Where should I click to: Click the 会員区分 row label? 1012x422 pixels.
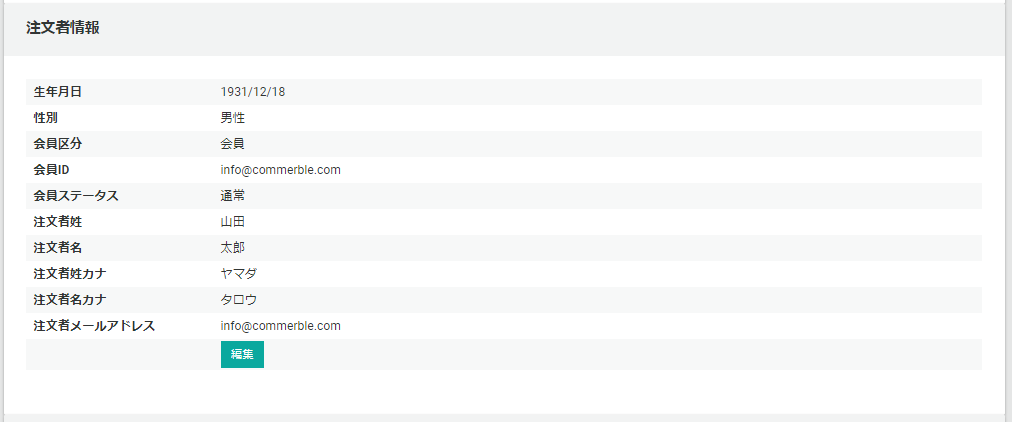tap(57, 144)
